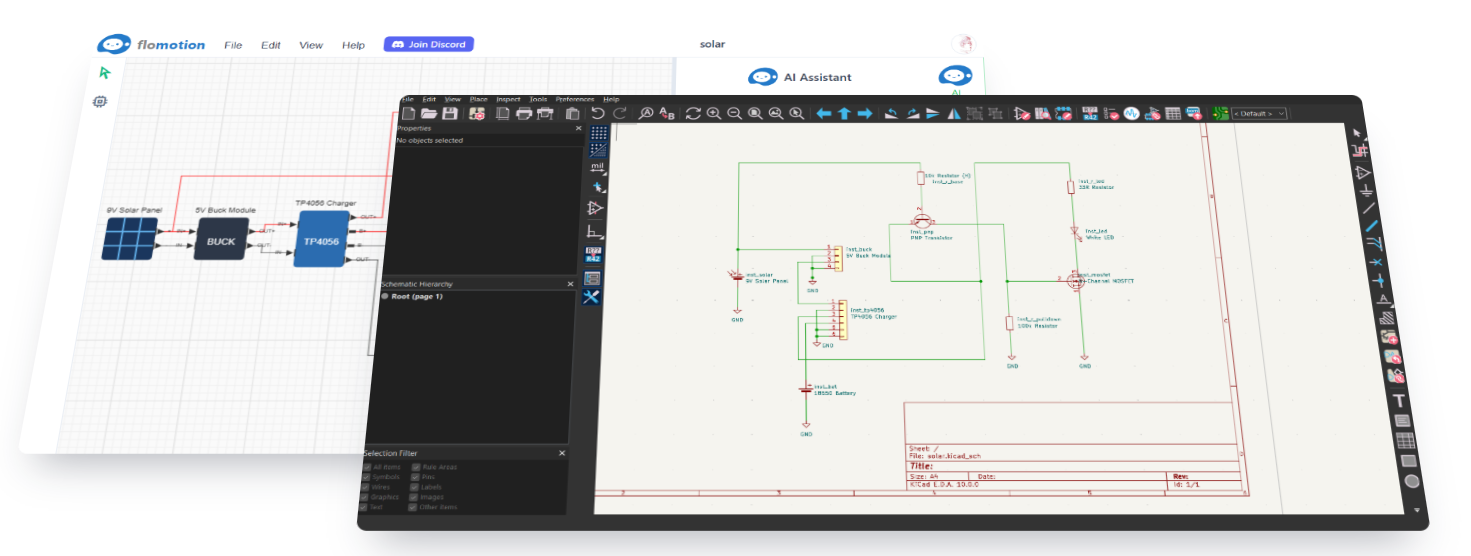
Task: Toggle Images checkbox in Selection Filter
Action: coord(413,497)
